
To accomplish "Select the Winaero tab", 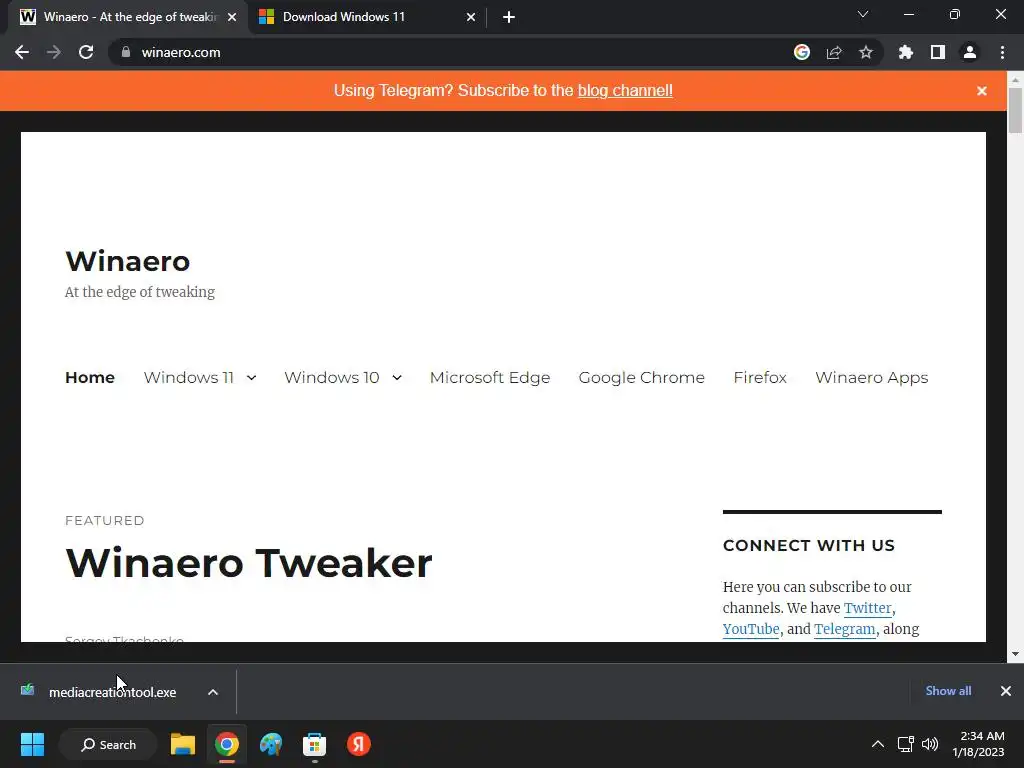I will (129, 17).
